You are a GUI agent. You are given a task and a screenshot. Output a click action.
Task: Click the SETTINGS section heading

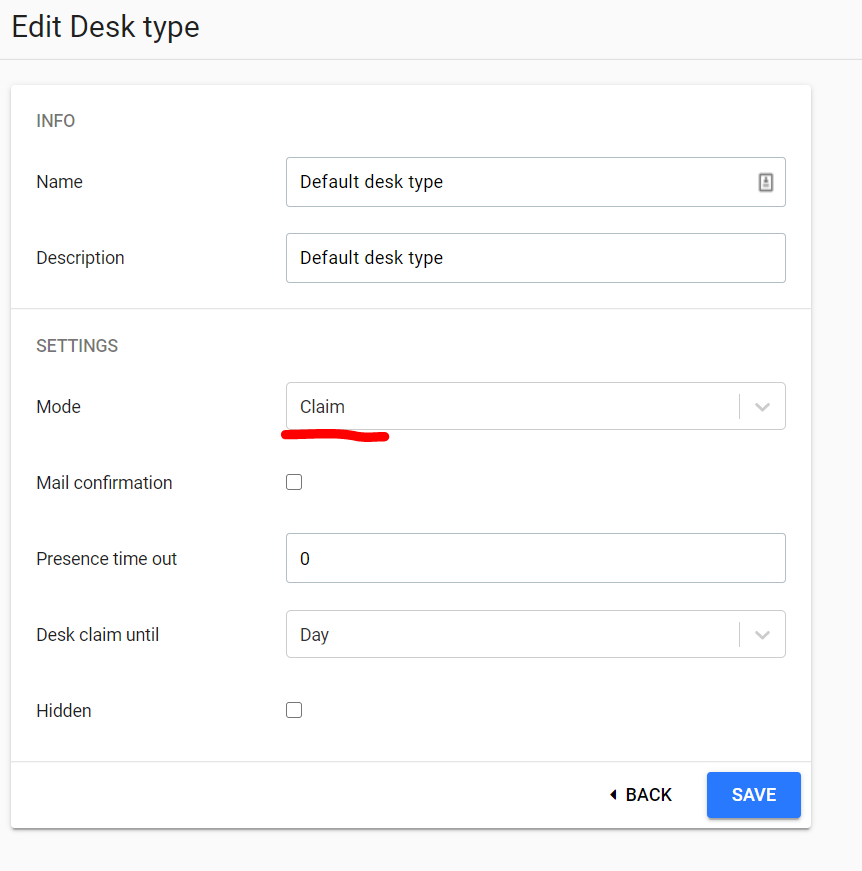pyautogui.click(x=77, y=346)
